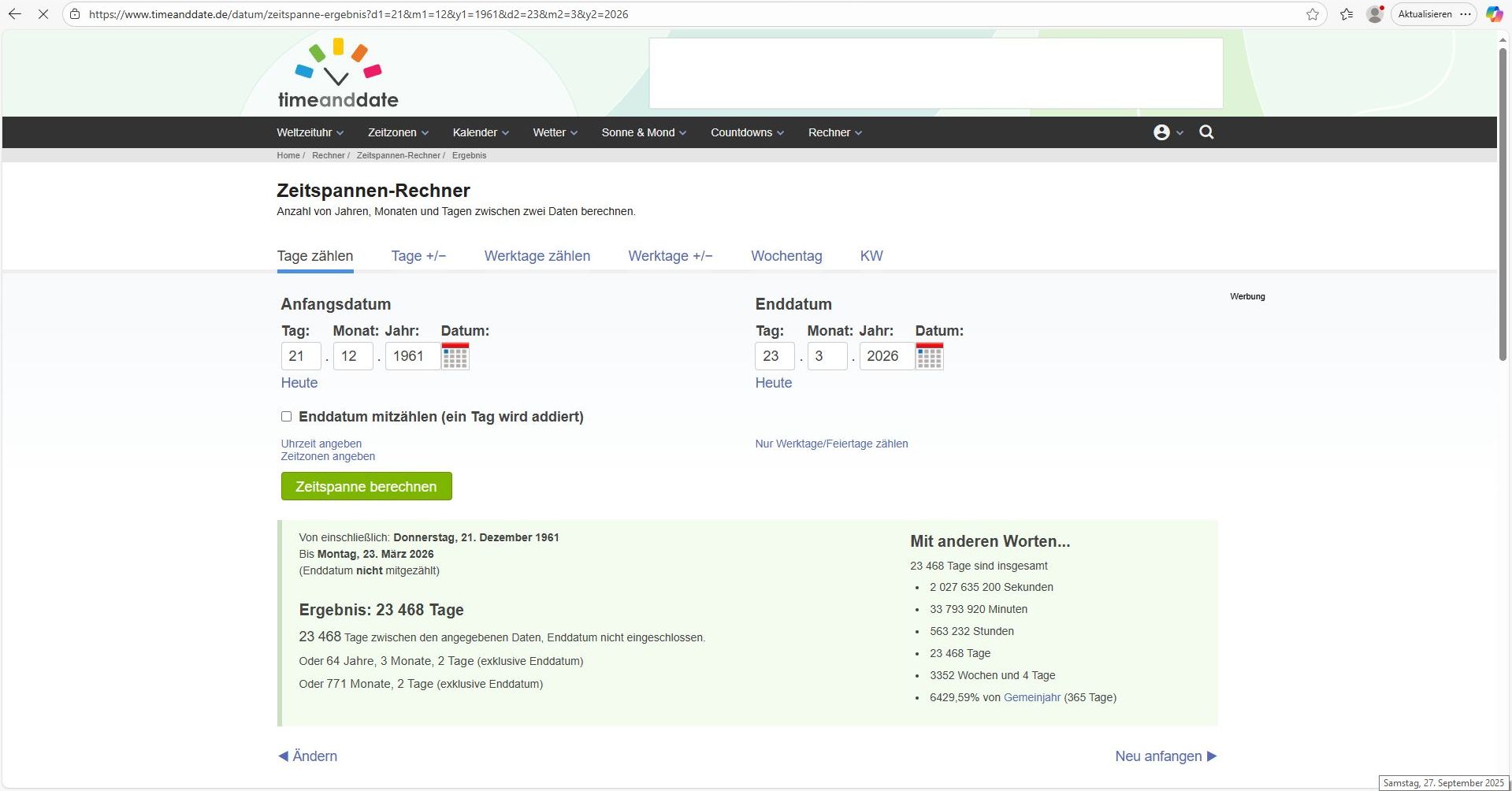The image size is (1512, 791).
Task: Open the start date calendar picker
Action: click(x=455, y=356)
